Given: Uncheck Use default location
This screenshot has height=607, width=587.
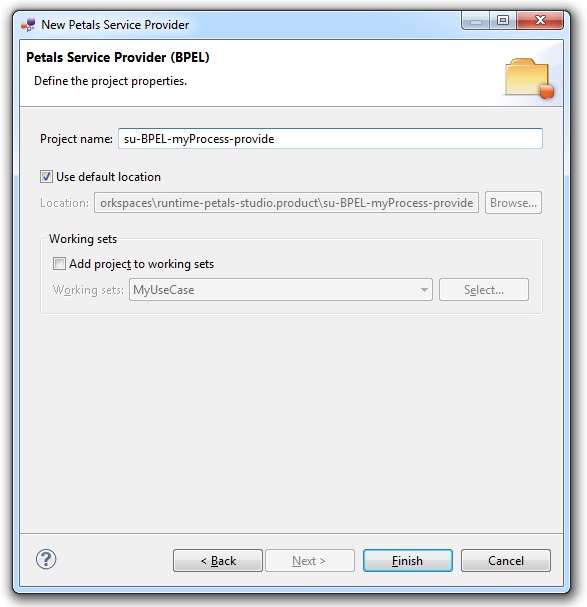Looking at the screenshot, I should pyautogui.click(x=46, y=177).
